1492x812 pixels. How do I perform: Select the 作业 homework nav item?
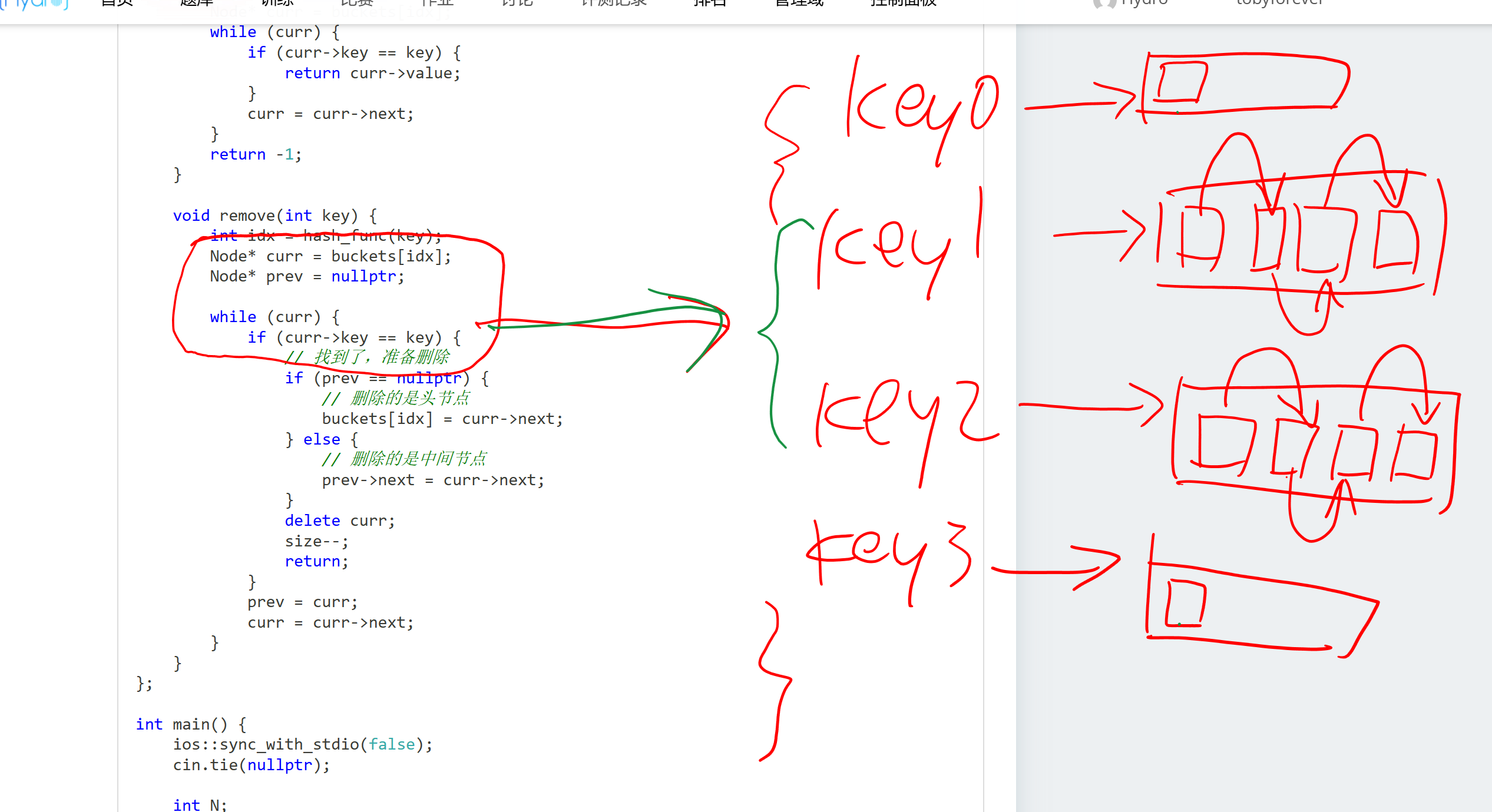click(x=437, y=3)
